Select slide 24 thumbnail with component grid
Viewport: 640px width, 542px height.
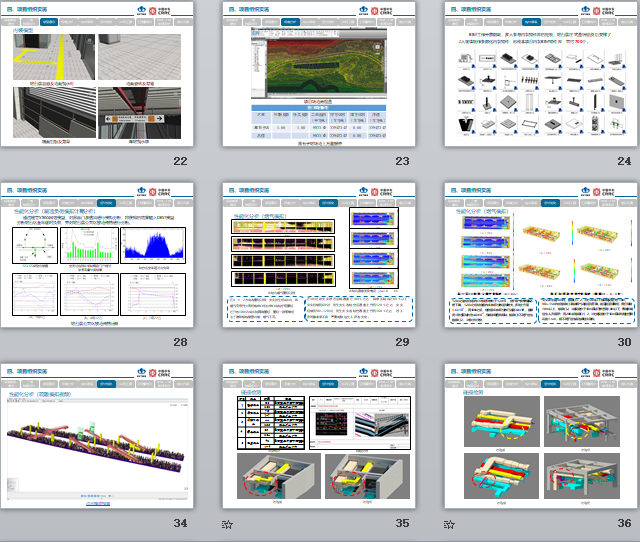540,74
